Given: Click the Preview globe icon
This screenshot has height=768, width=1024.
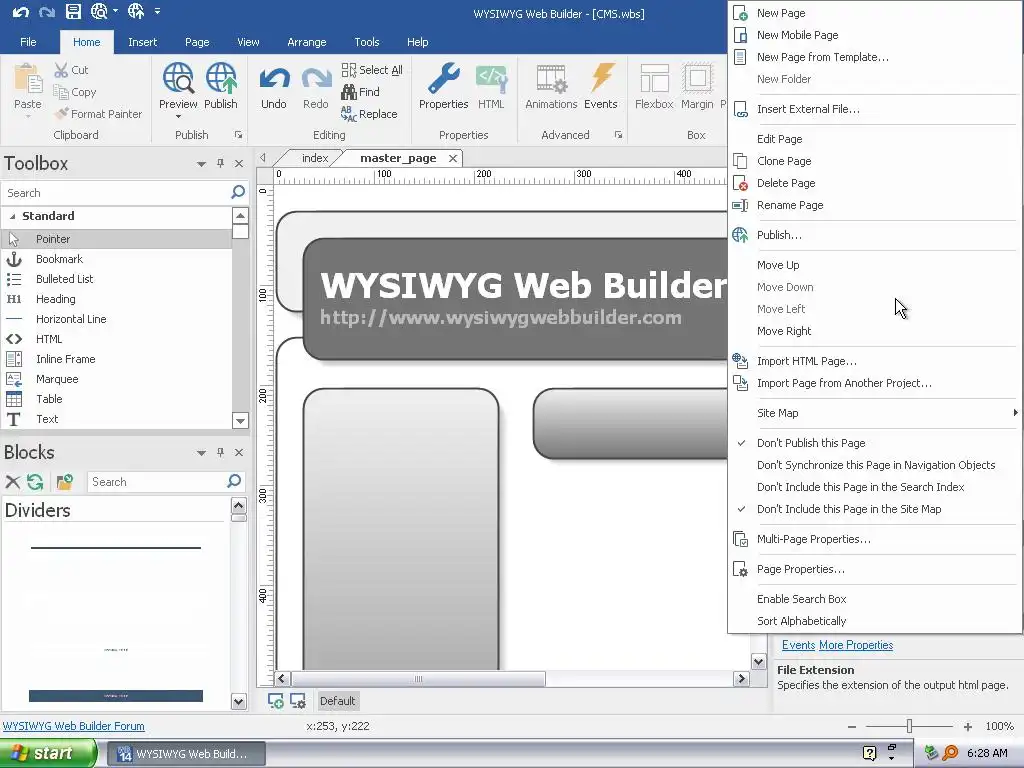Looking at the screenshot, I should click(178, 78).
